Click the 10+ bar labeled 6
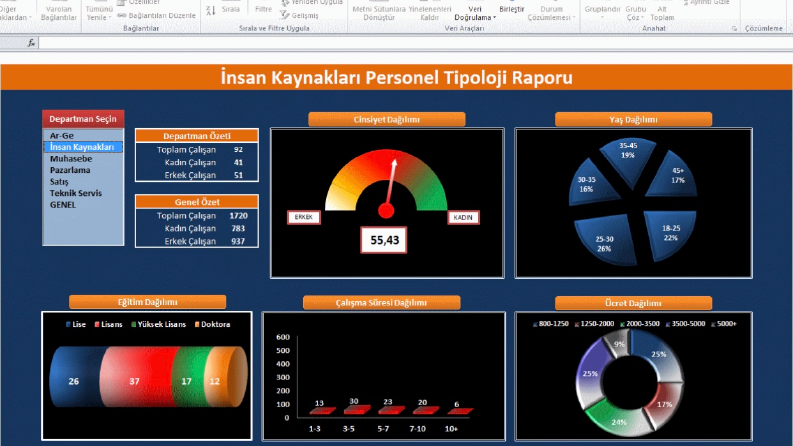Viewport: 793px width, 446px height. 460,411
